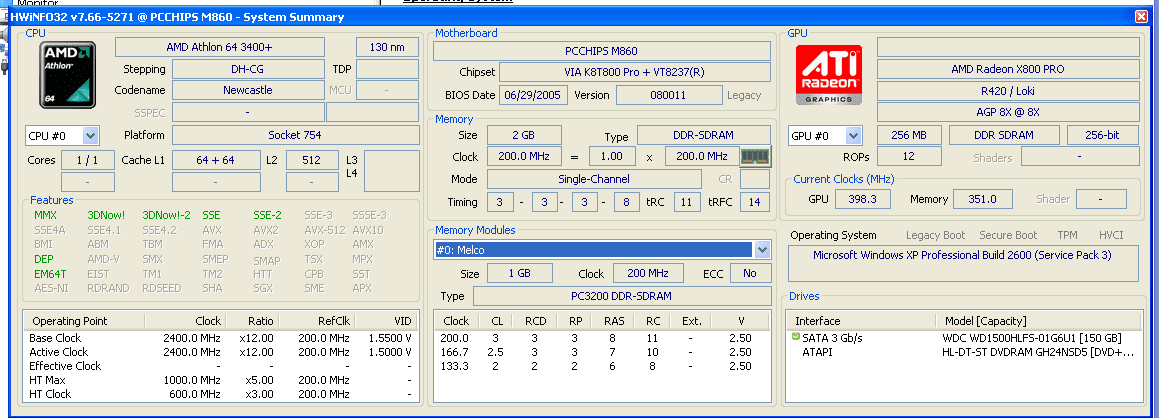
Task: Click the memory module icon beside memory clock
Action: [755, 157]
